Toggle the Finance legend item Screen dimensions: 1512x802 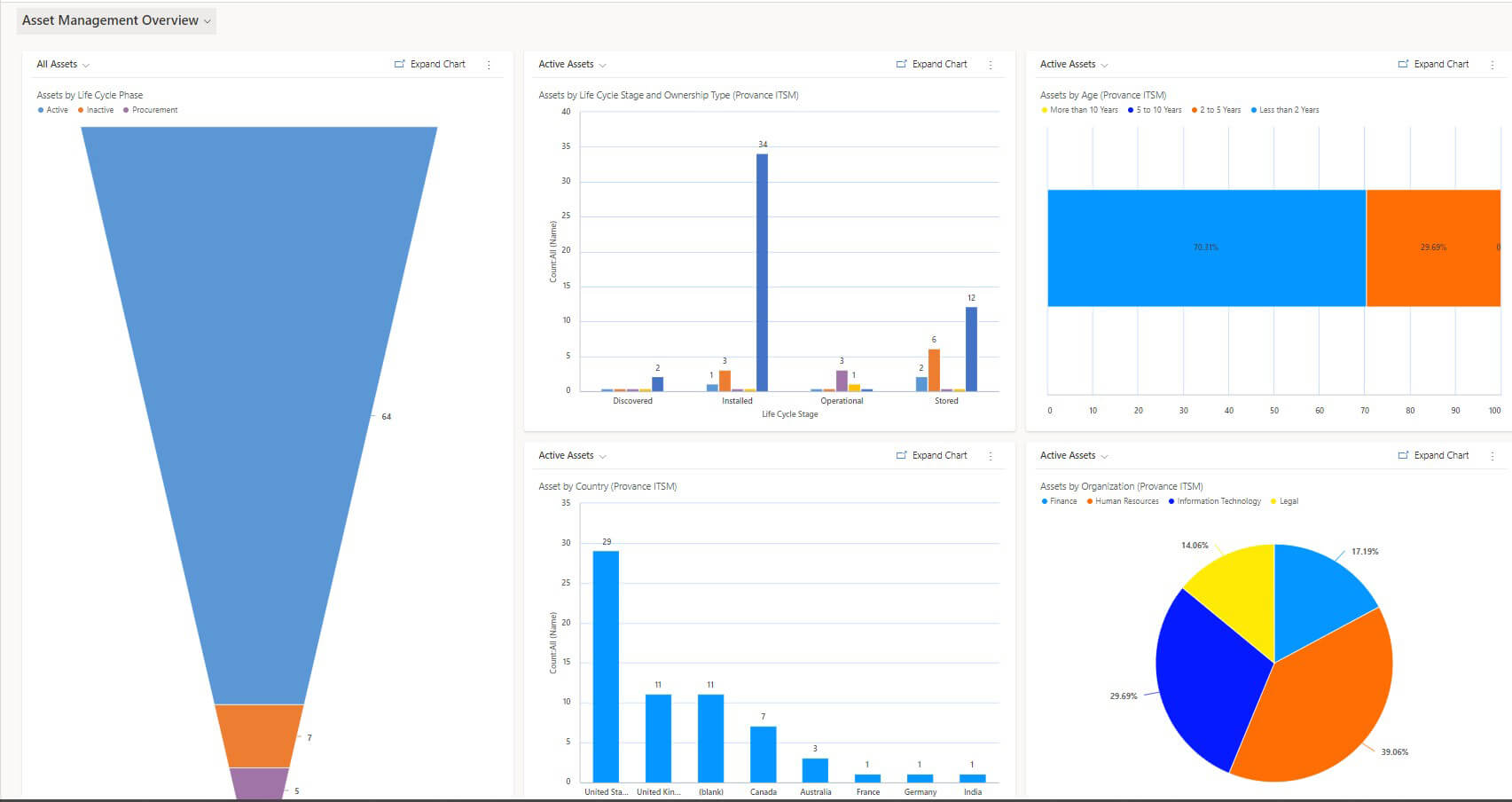click(1059, 501)
